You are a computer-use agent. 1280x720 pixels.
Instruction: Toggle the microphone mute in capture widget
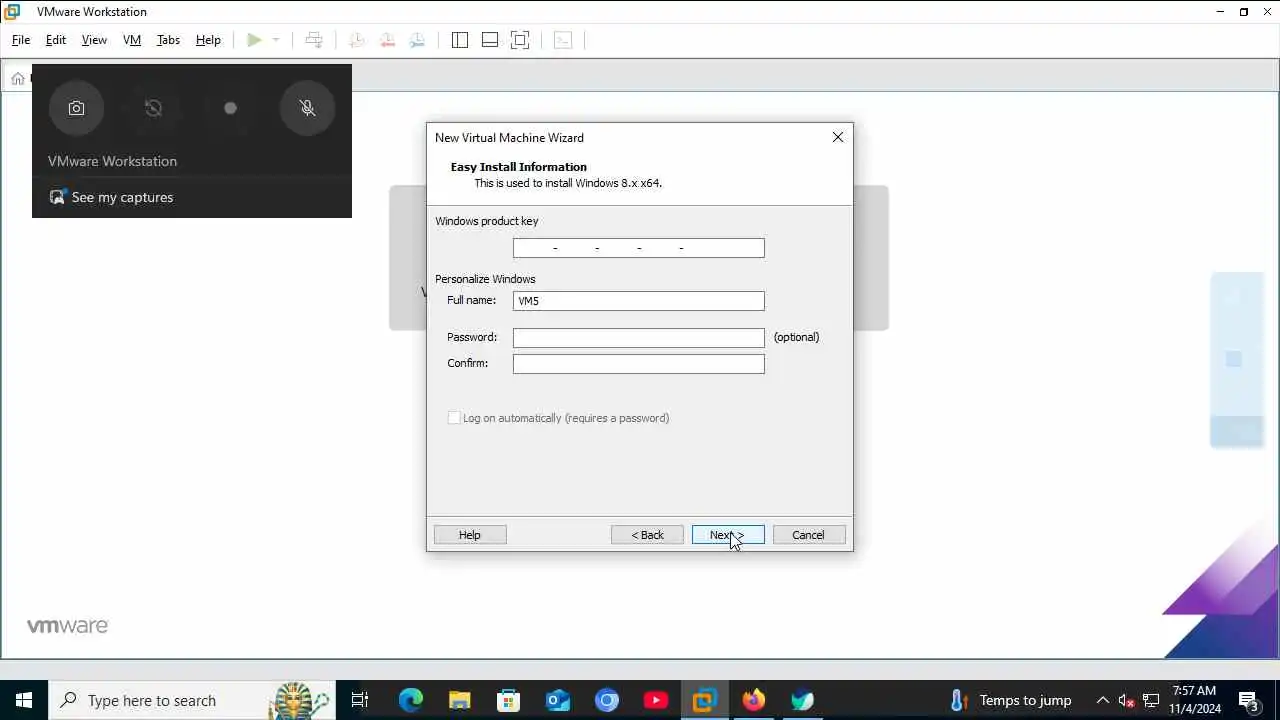tap(307, 108)
